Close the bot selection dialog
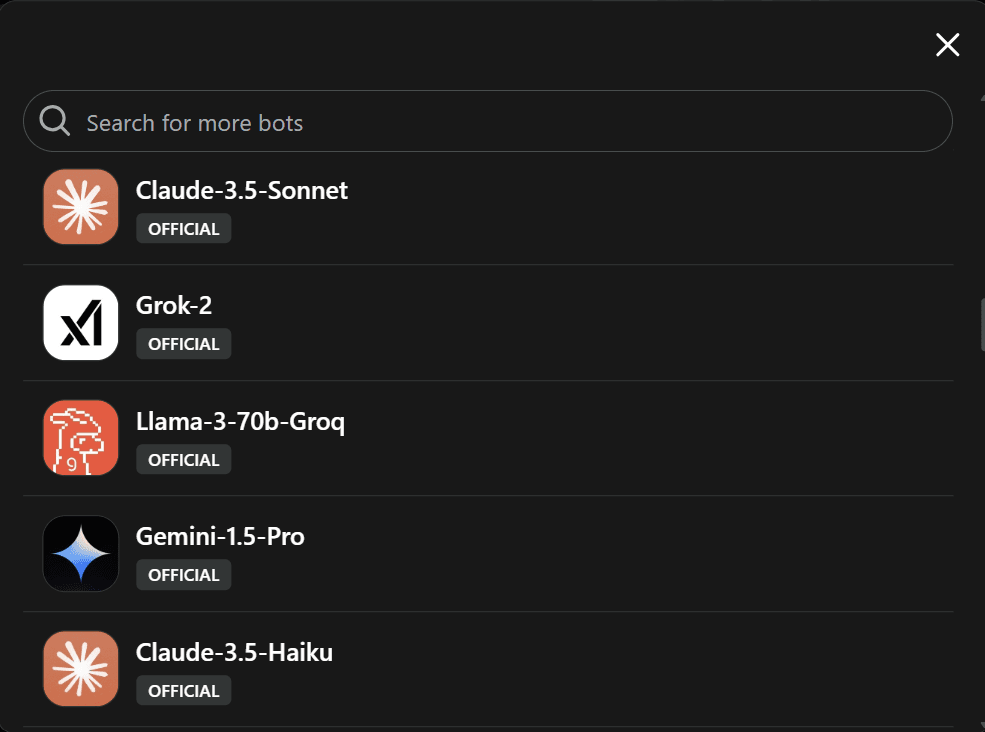Screen dimensions: 985x732 946,44
